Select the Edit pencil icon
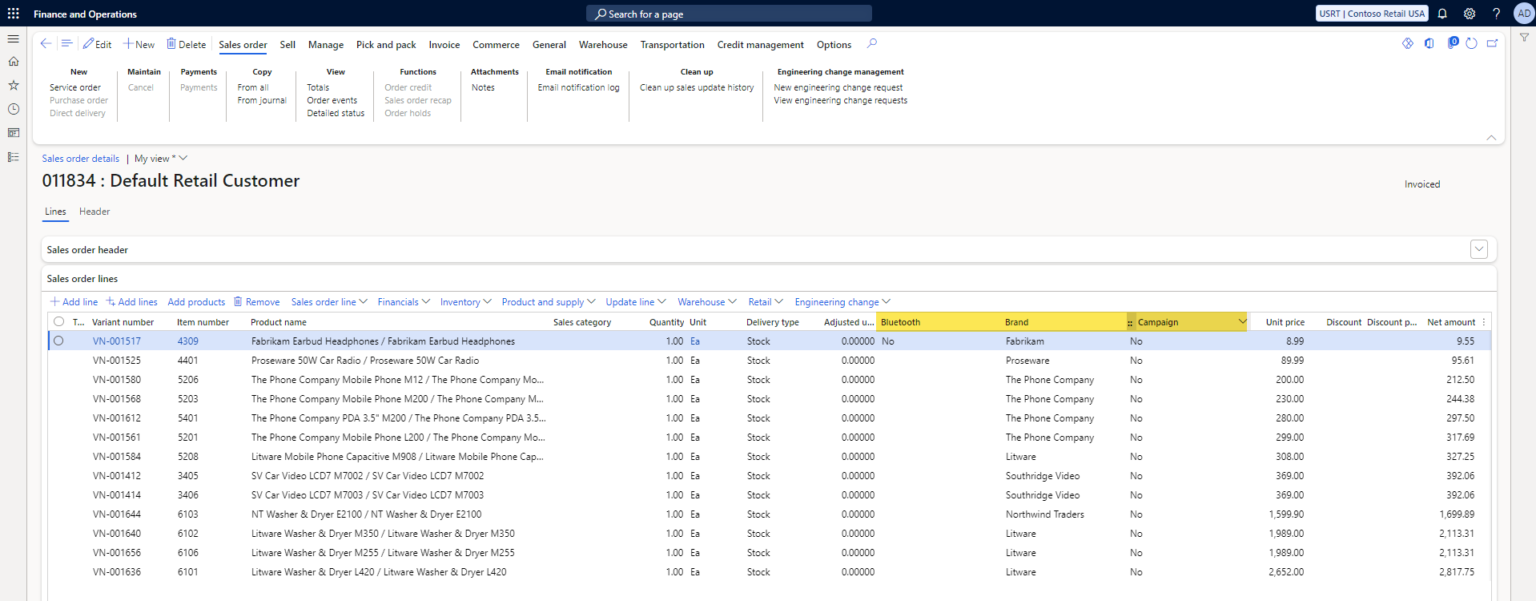1536x601 pixels. [97, 44]
